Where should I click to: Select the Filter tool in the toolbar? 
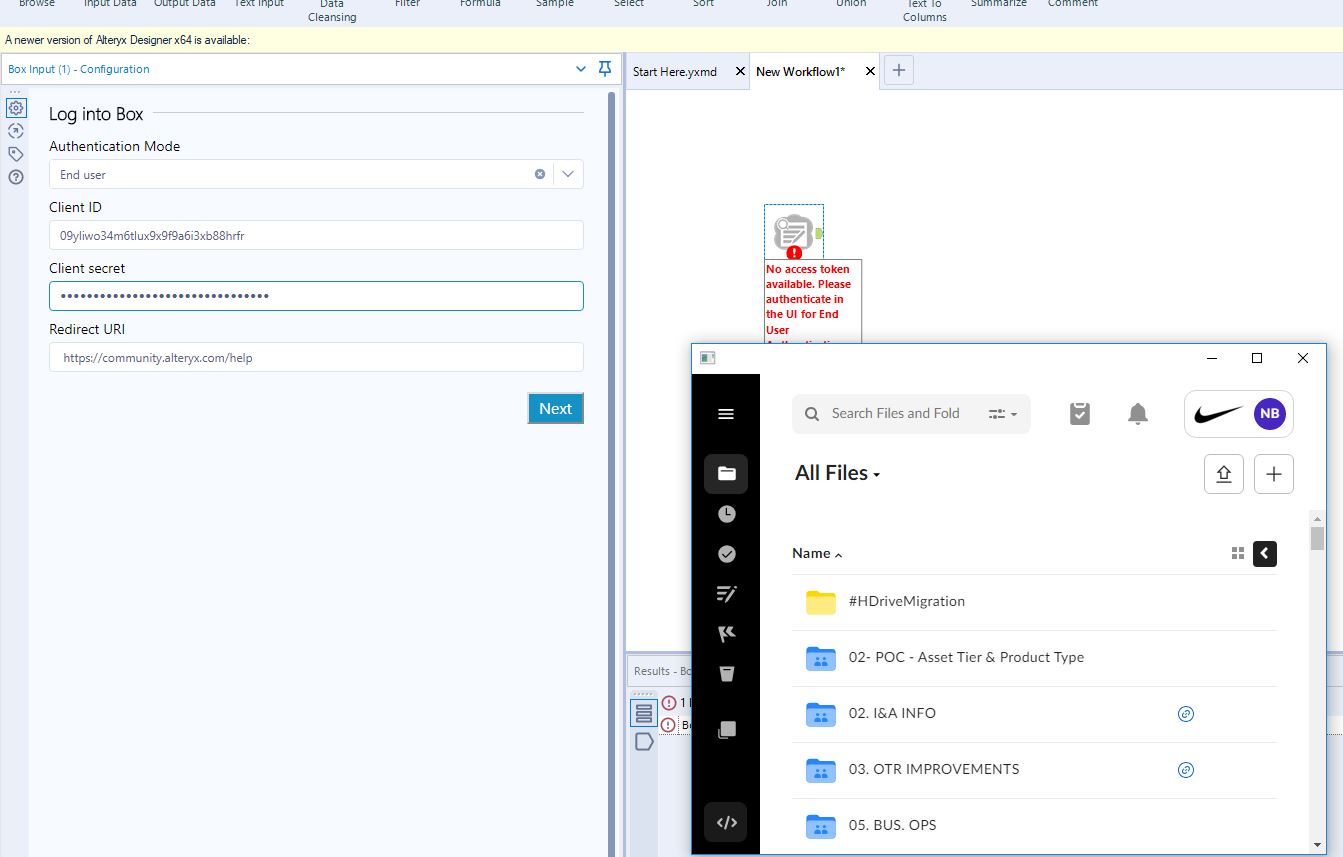[407, 4]
